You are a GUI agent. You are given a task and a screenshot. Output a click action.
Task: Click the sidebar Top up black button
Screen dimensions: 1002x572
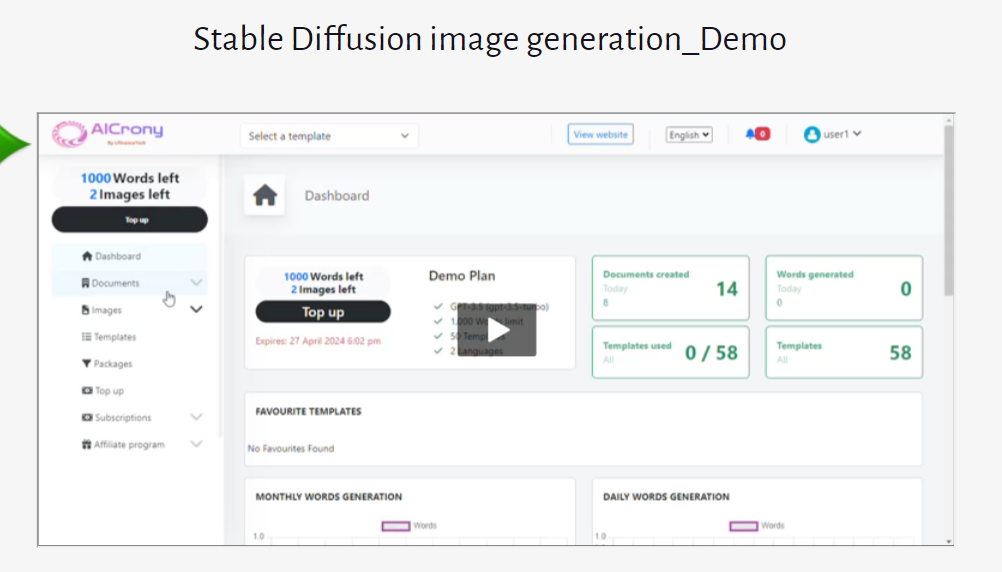coord(130,219)
